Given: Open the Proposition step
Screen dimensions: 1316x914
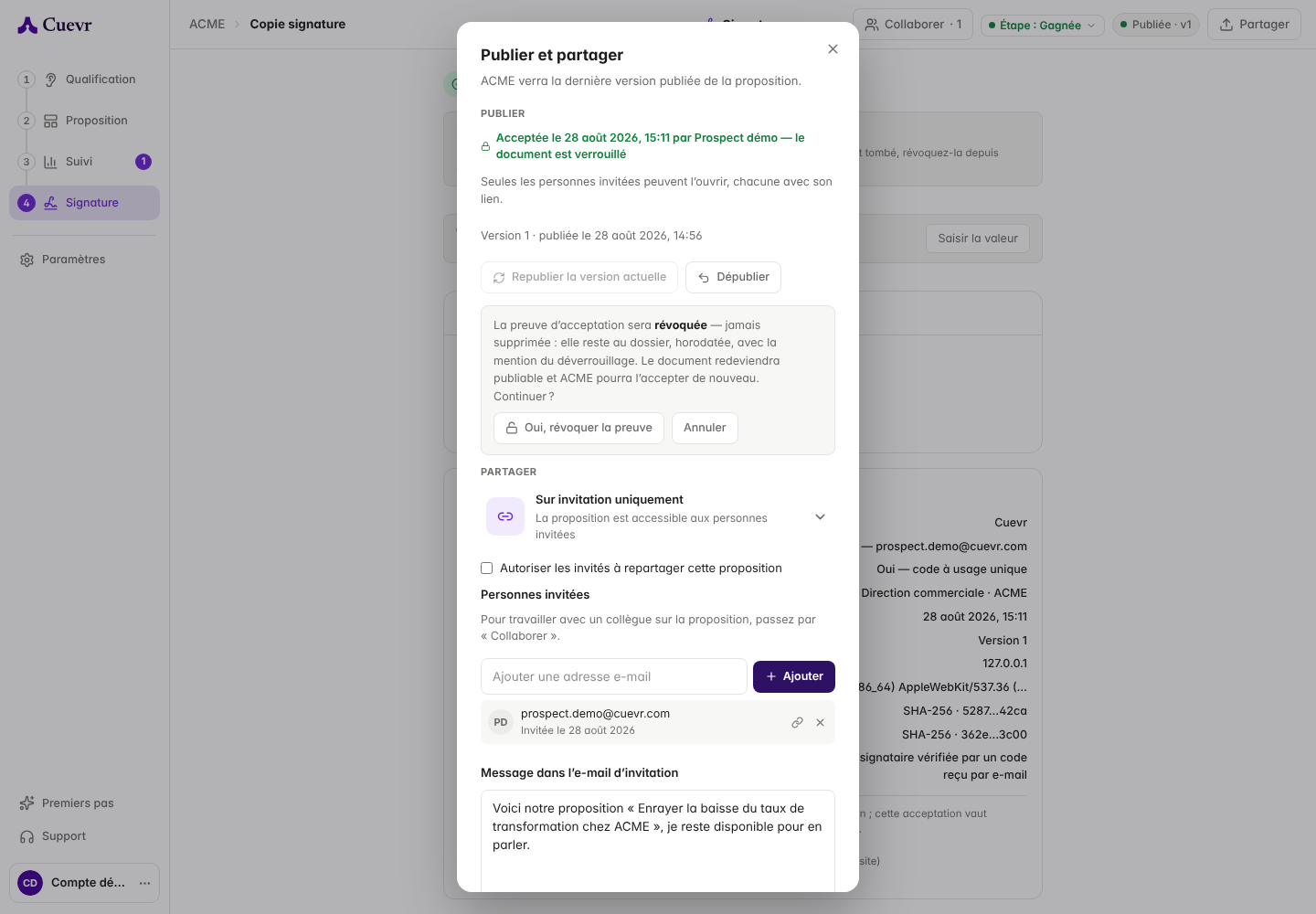Looking at the screenshot, I should (86, 121).
